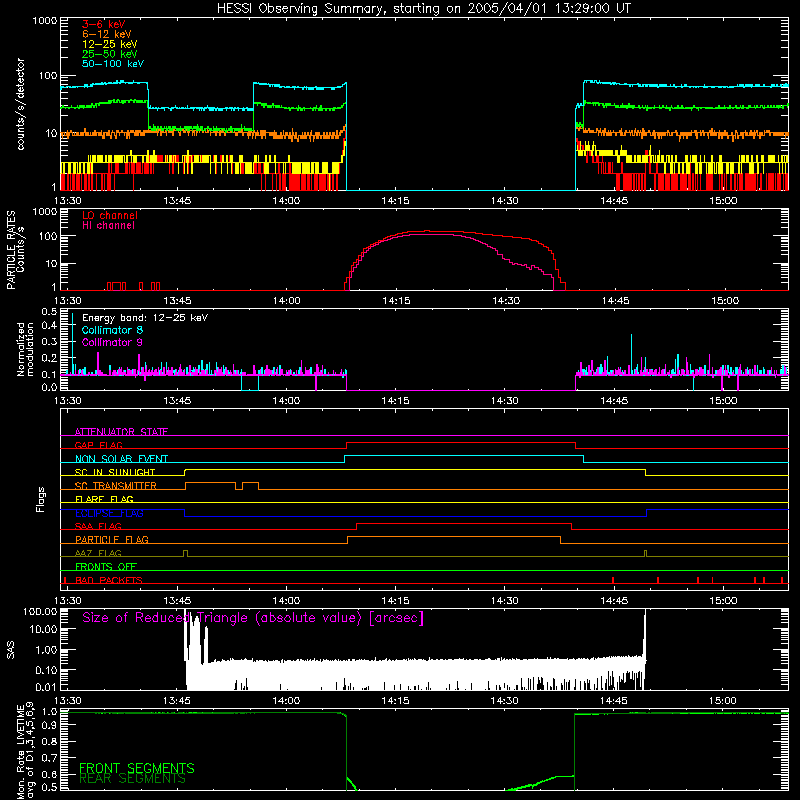Select the LO channel legend label
800x800 pixels.
click(x=110, y=215)
